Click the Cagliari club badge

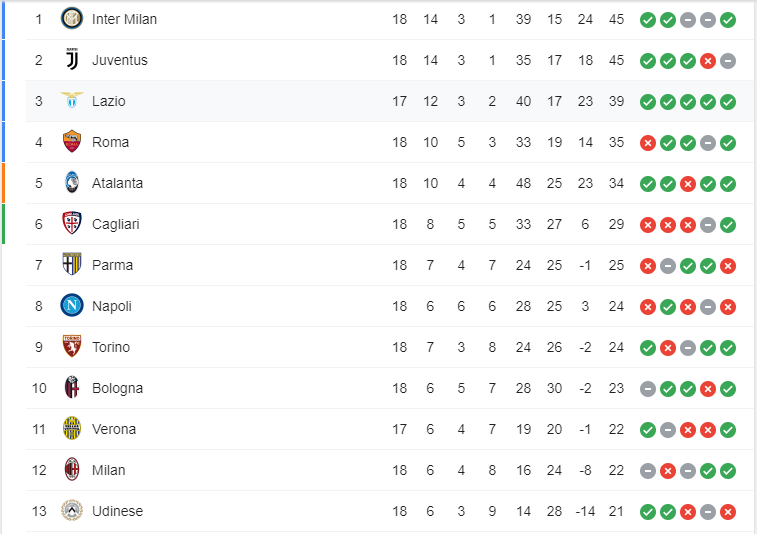point(71,224)
